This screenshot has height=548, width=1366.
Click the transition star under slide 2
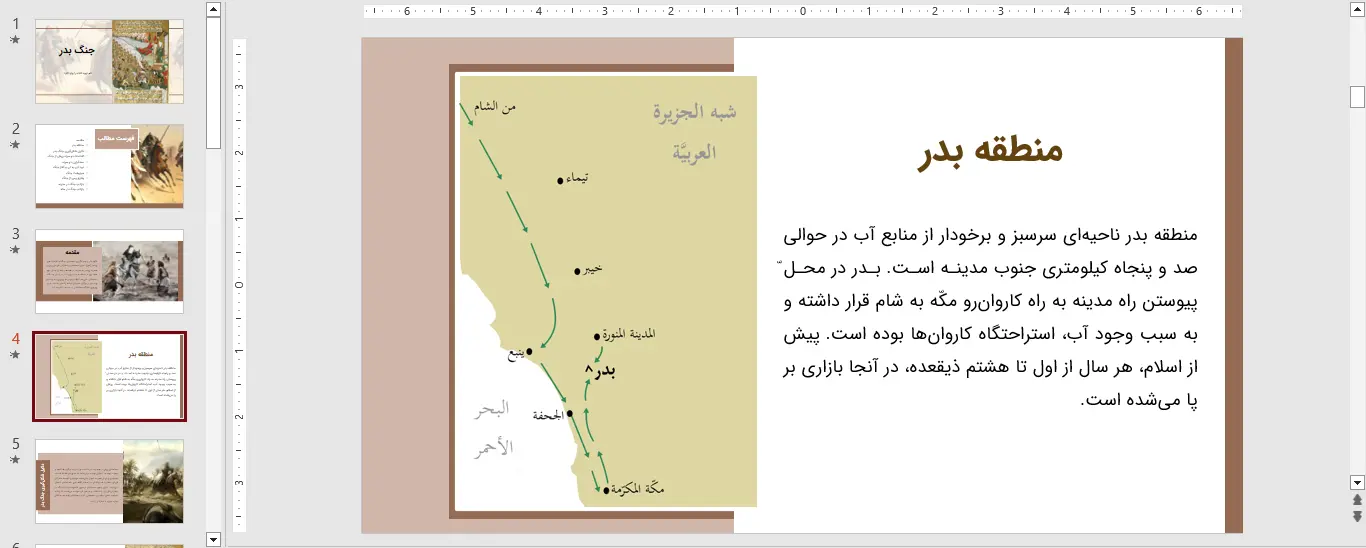pyautogui.click(x=14, y=145)
